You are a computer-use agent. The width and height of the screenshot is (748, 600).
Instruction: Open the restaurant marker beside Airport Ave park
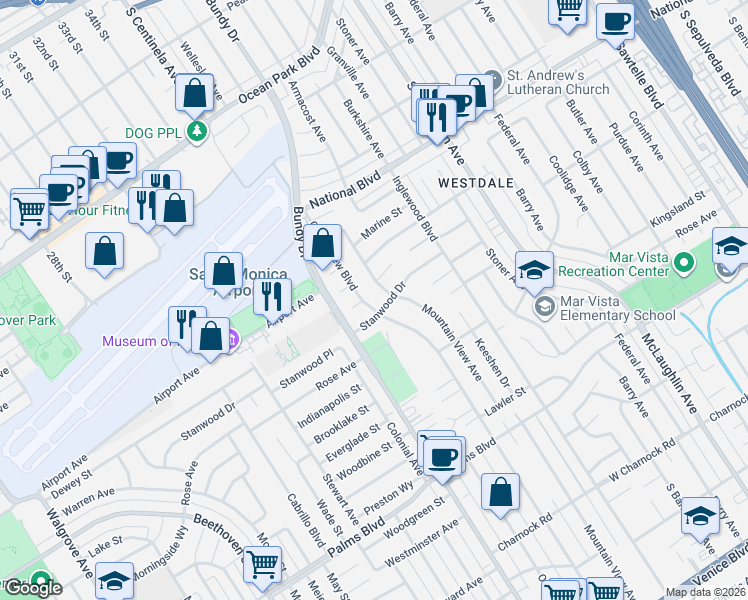pyautogui.click(x=272, y=298)
